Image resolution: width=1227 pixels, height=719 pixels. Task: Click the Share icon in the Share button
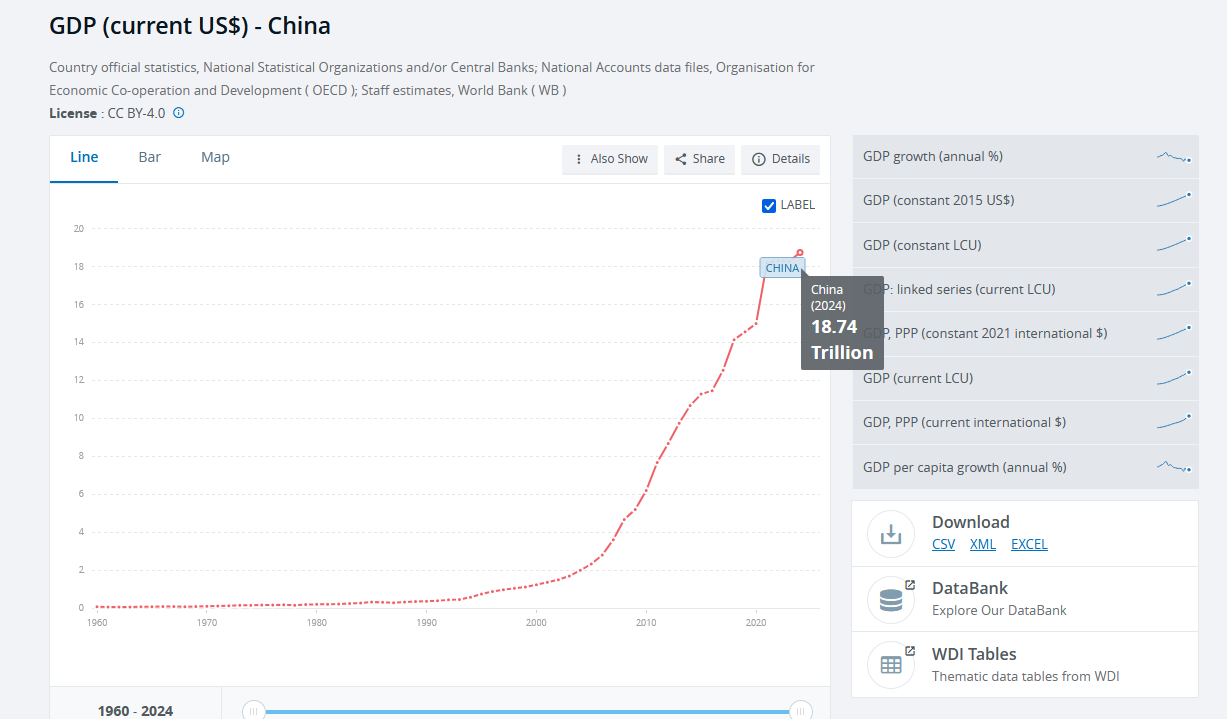coord(681,159)
